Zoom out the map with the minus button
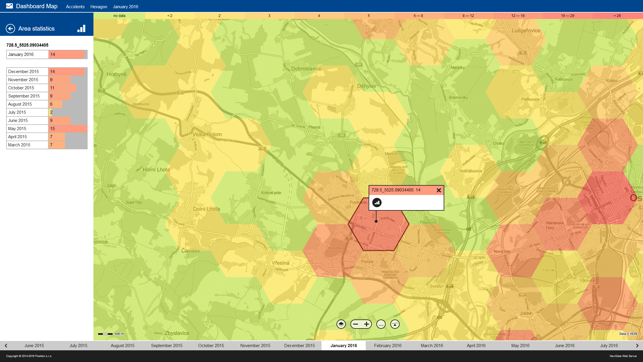 [356, 324]
